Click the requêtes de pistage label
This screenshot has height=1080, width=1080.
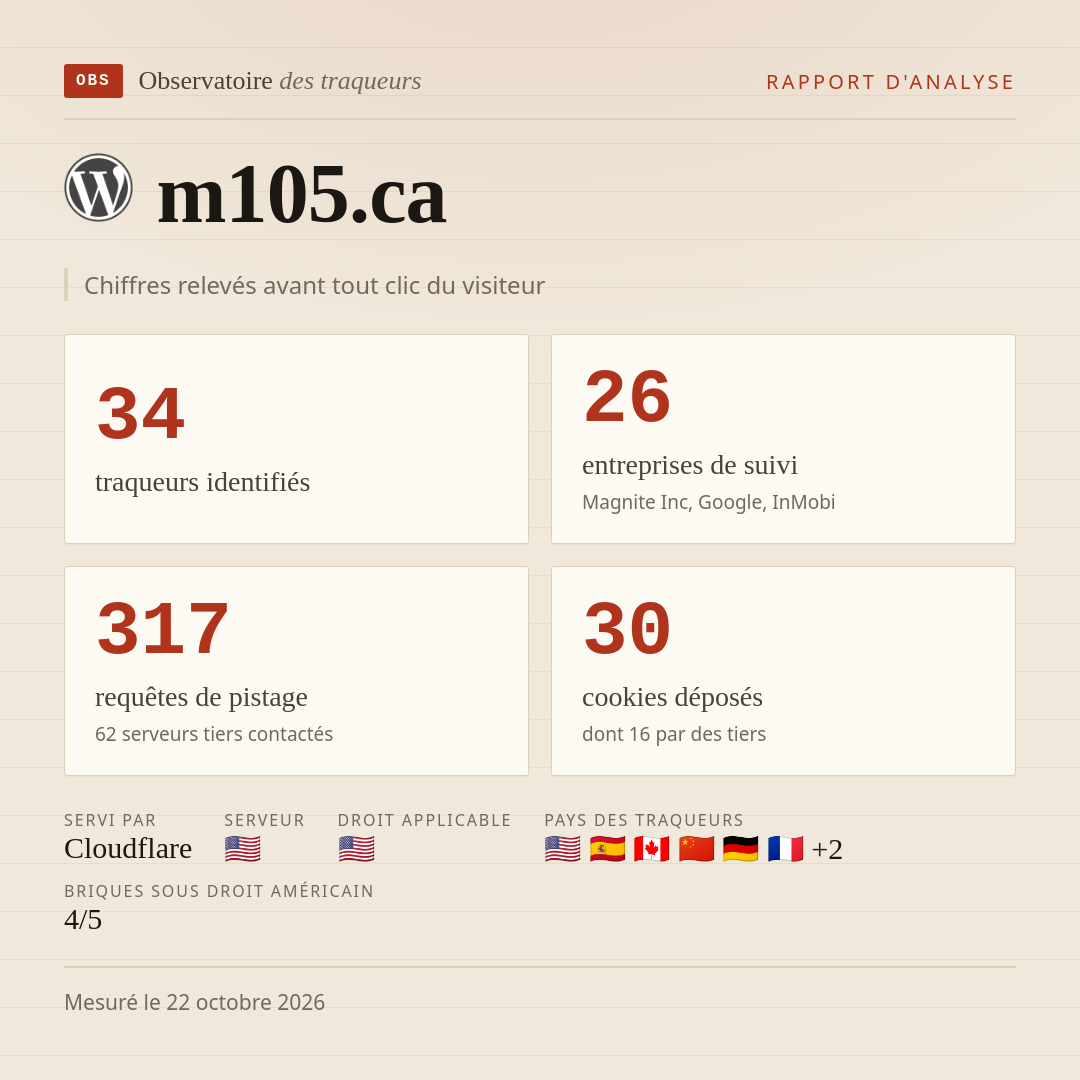tap(201, 698)
